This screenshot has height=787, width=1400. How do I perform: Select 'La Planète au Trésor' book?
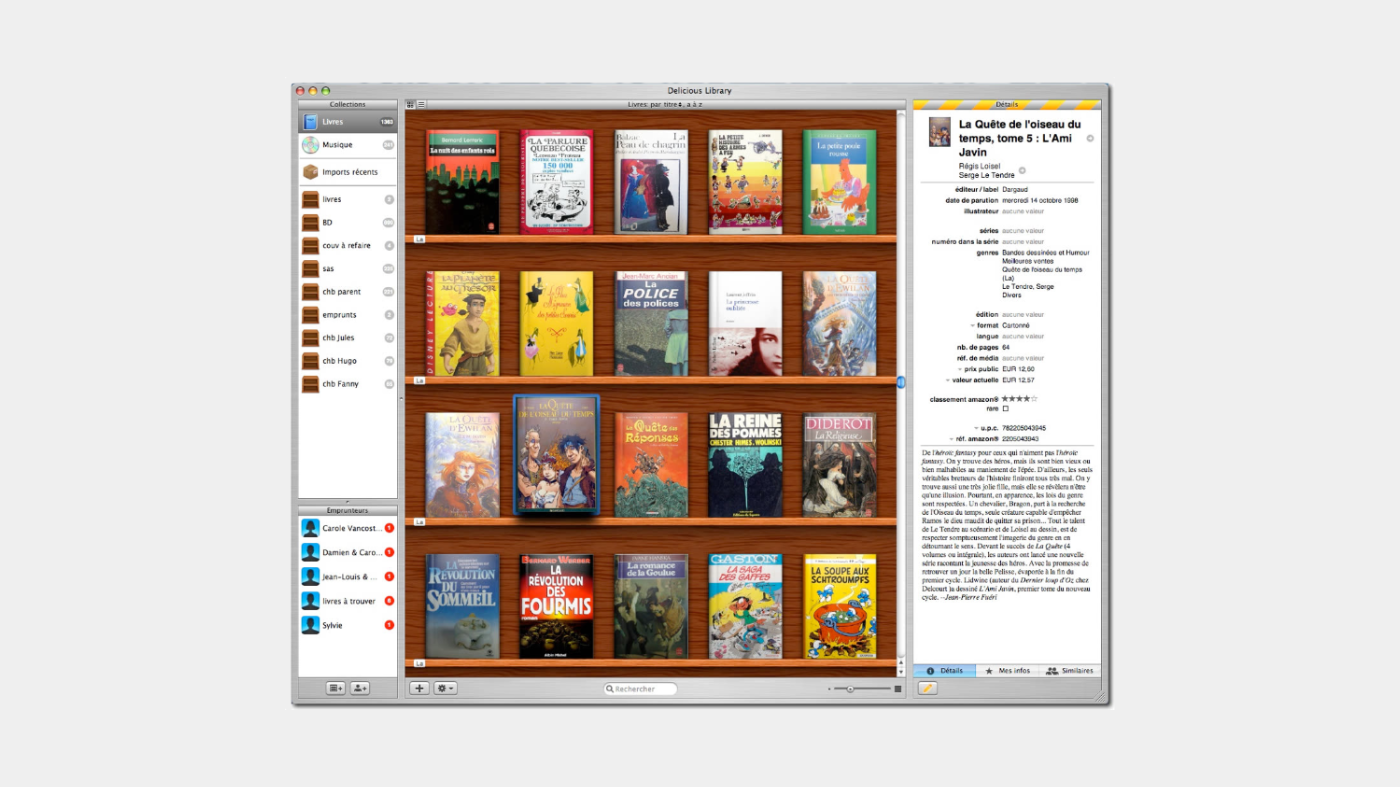point(461,323)
